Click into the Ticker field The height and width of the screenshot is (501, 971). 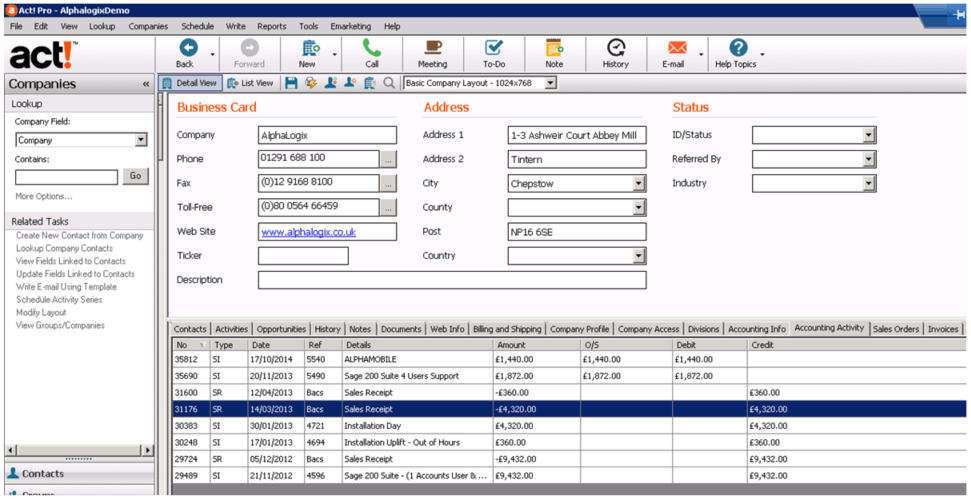[x=303, y=256]
